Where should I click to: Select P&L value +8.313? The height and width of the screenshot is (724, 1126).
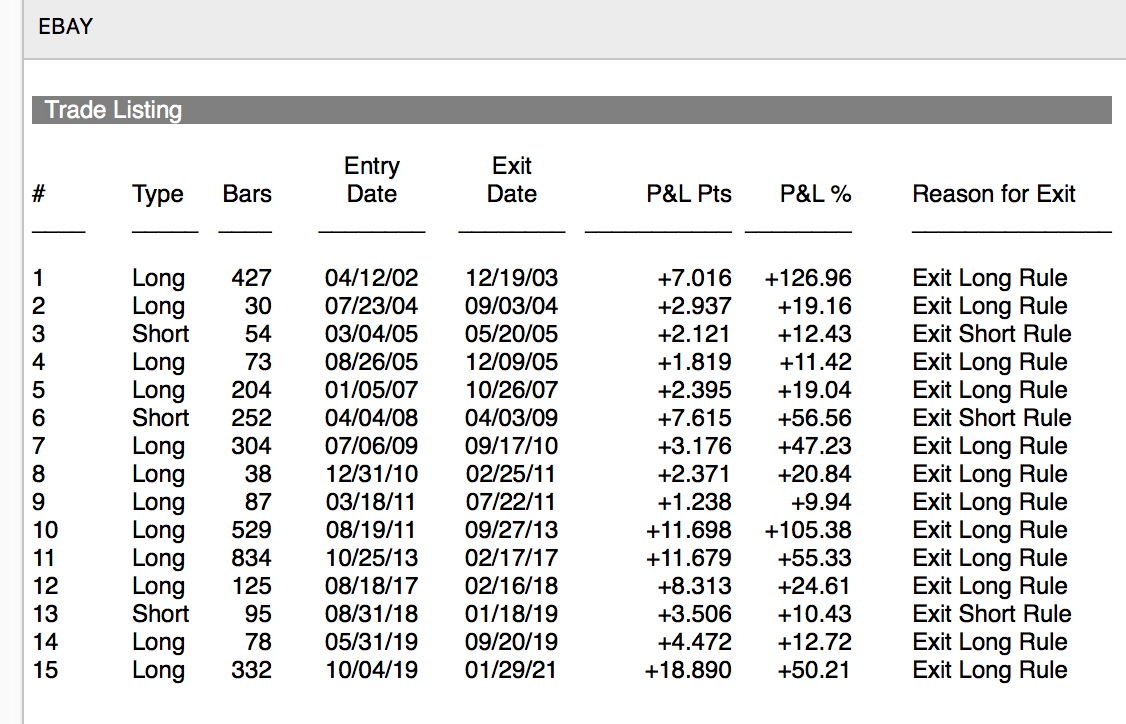click(x=694, y=586)
